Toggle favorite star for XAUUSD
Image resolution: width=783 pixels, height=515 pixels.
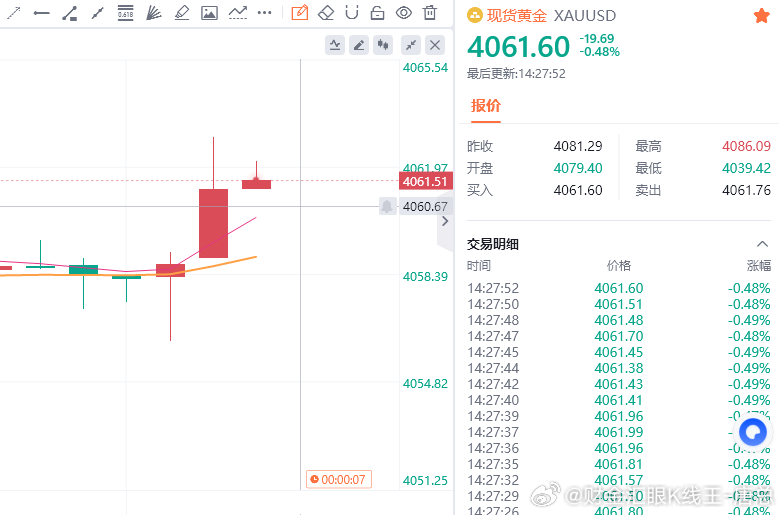tap(762, 15)
